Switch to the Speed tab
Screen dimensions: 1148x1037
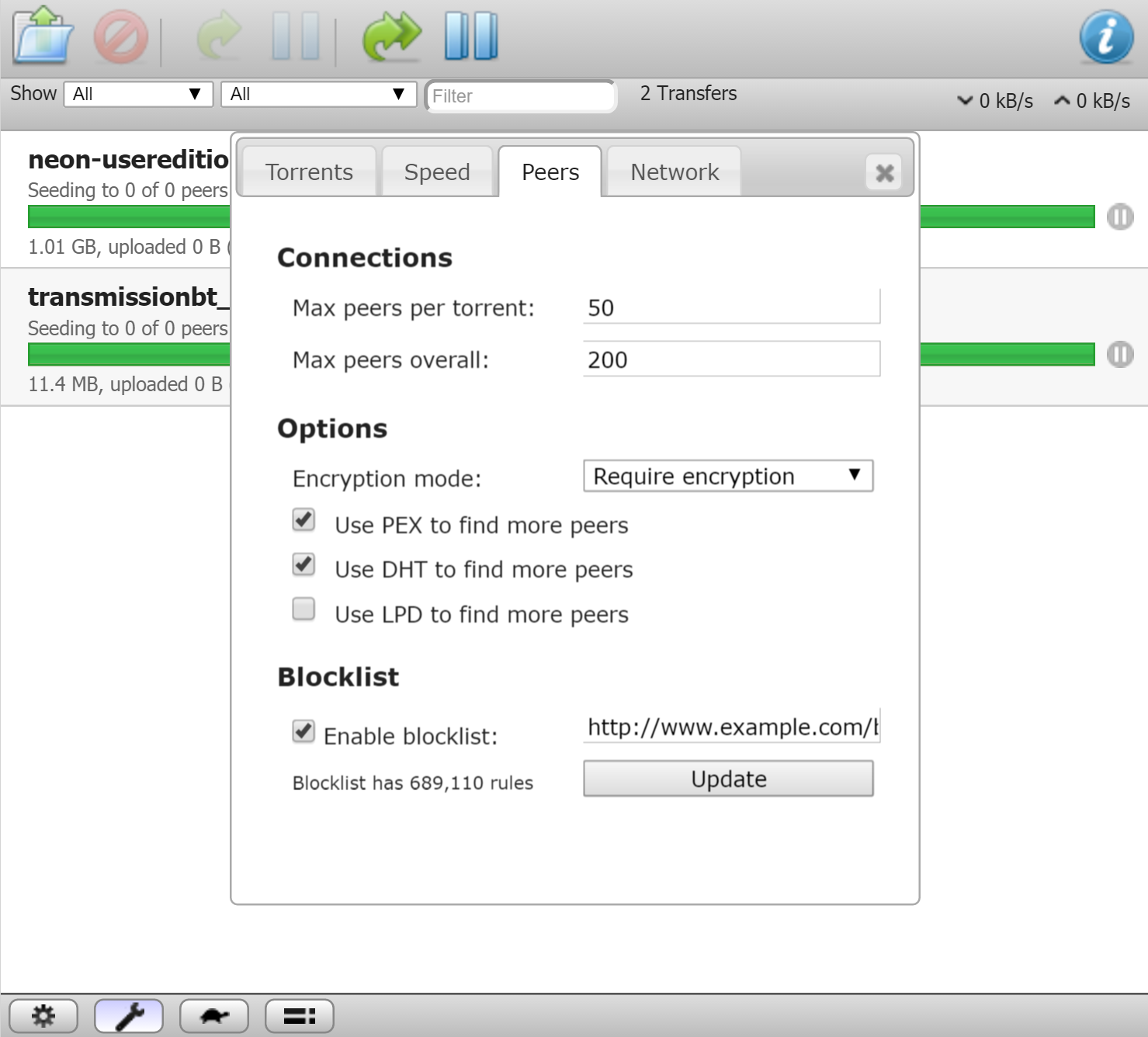click(437, 172)
